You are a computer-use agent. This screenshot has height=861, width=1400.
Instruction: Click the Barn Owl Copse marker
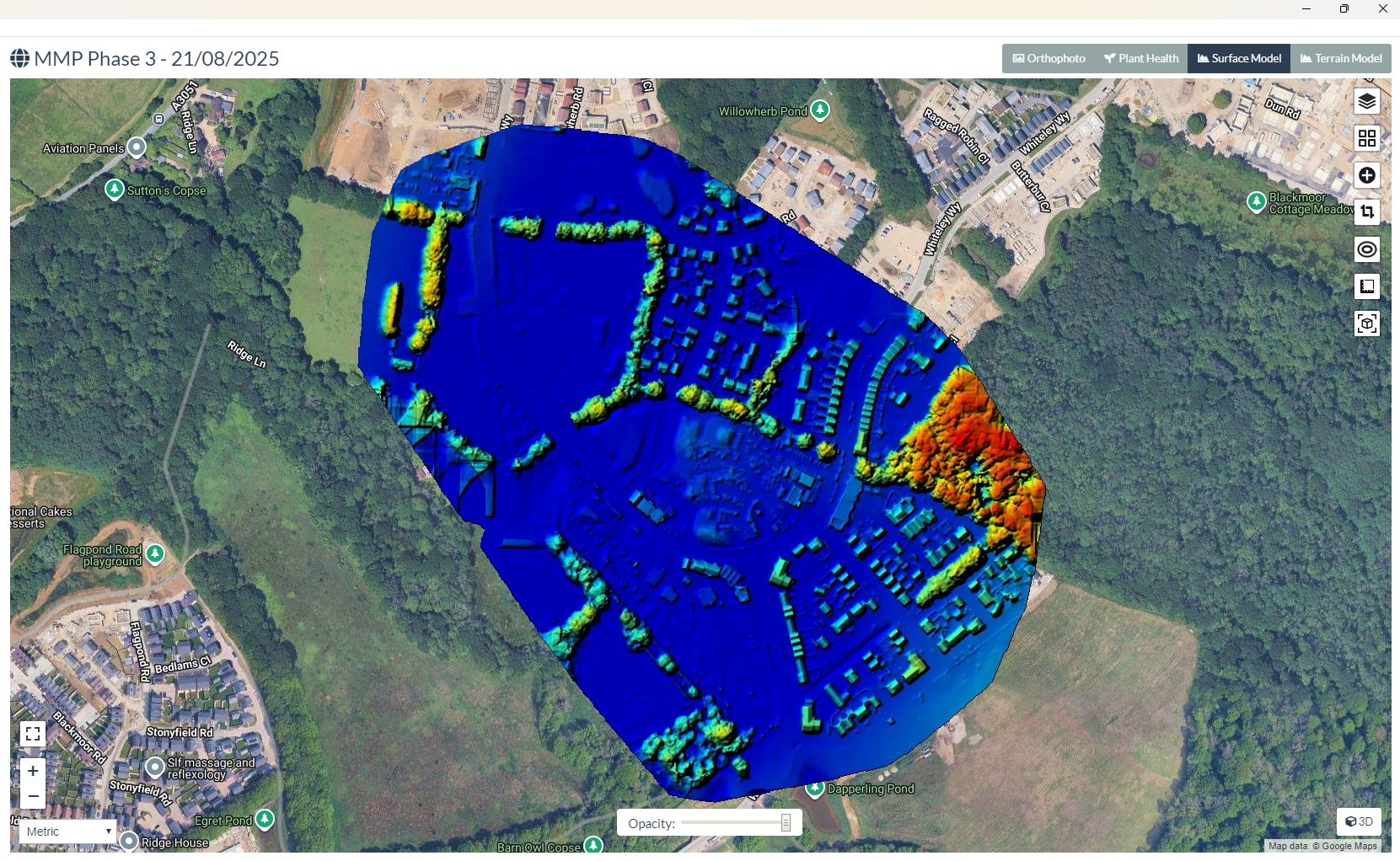(x=593, y=845)
